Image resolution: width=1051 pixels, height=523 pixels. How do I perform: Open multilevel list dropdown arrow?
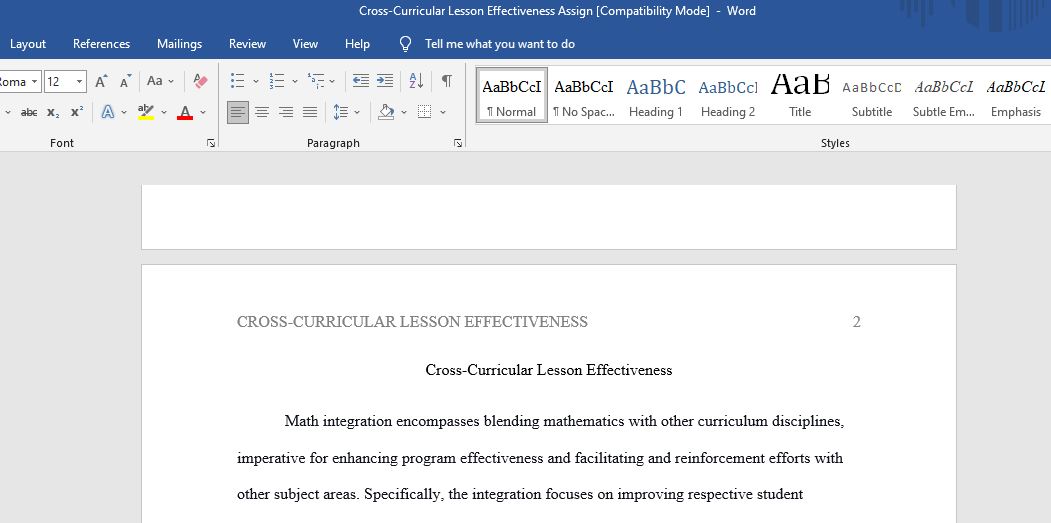click(332, 82)
